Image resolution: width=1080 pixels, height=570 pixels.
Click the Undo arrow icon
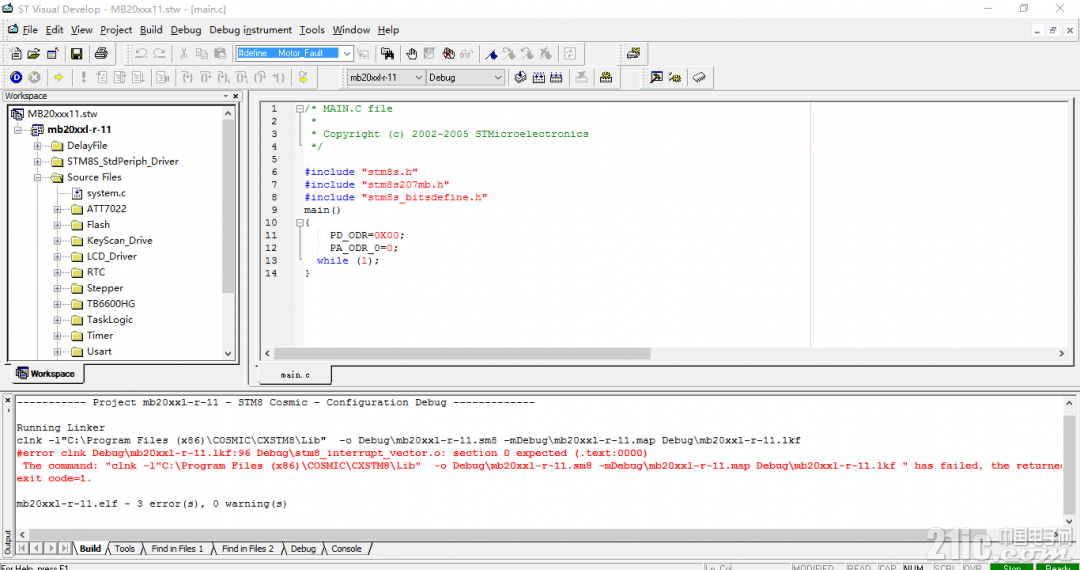(141, 53)
